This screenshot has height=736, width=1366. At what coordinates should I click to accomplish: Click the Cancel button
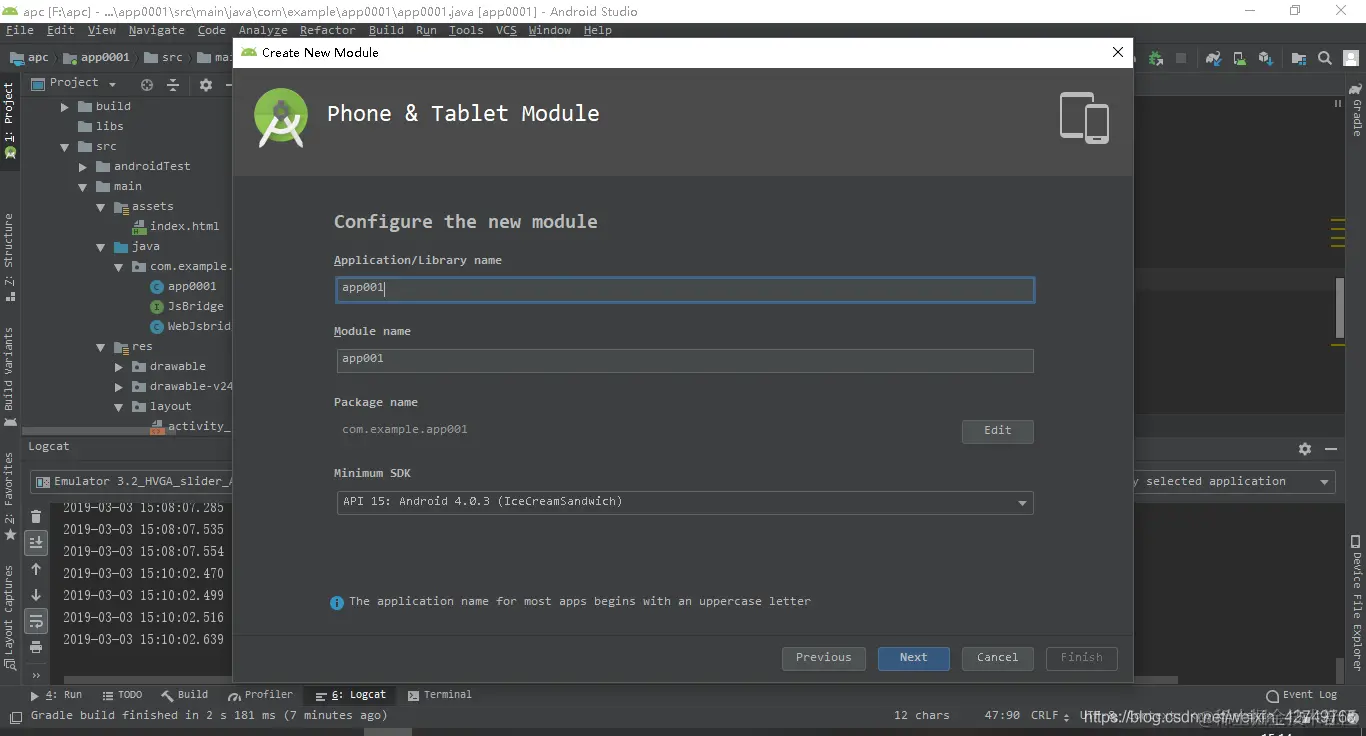[x=998, y=658]
